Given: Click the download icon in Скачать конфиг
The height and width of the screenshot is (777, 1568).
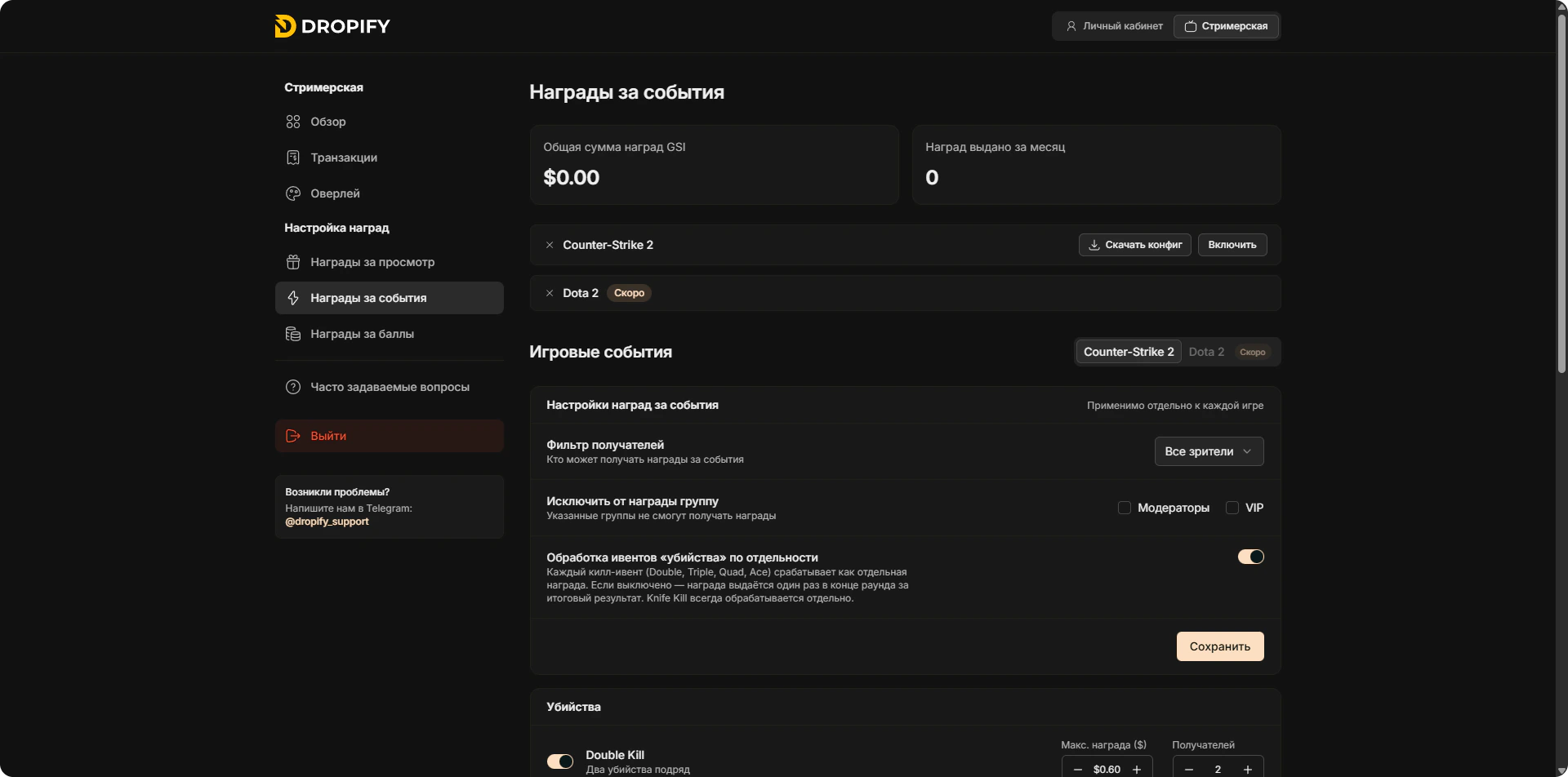Looking at the screenshot, I should [1094, 245].
